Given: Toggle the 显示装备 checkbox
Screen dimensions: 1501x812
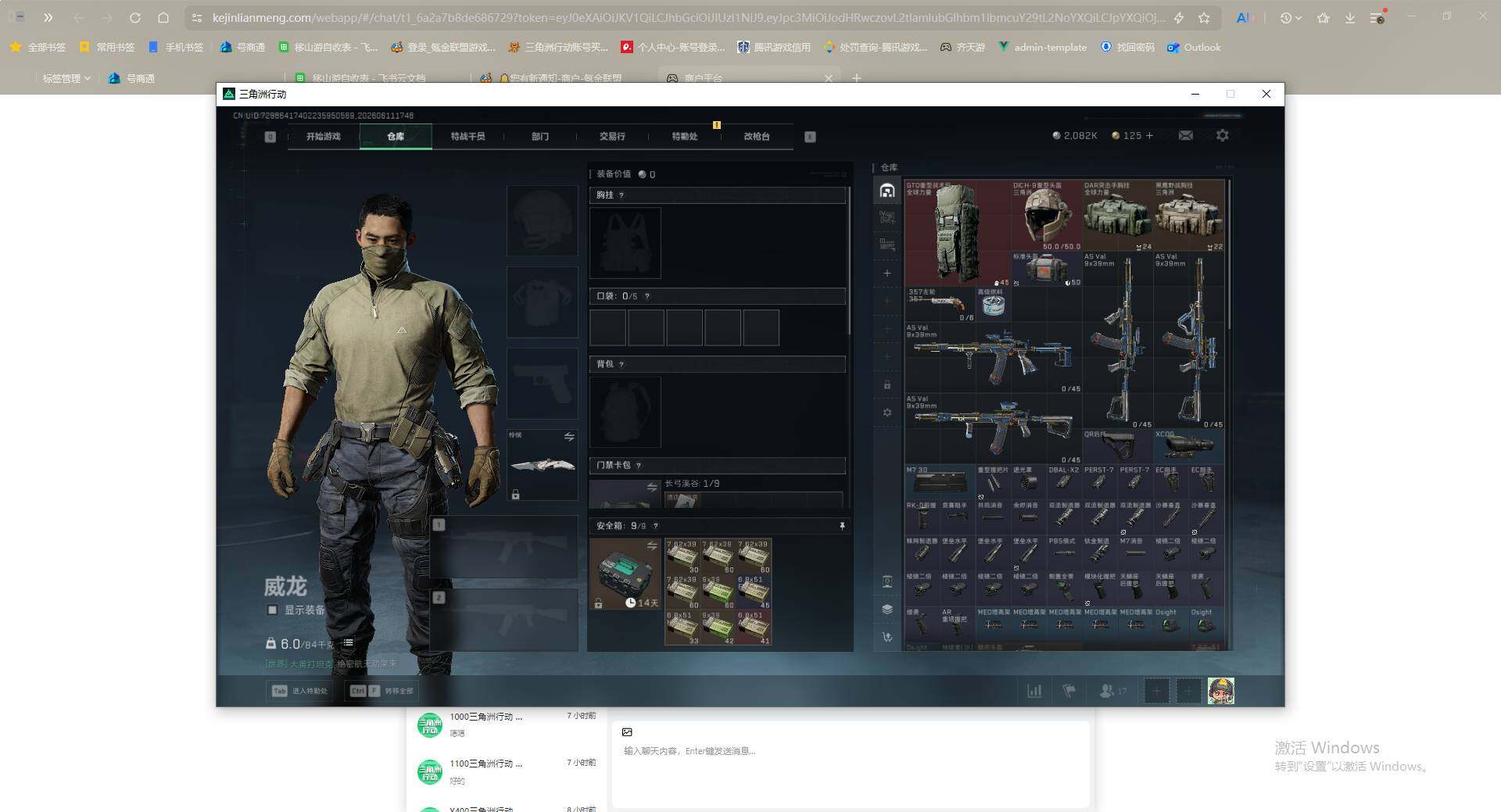Looking at the screenshot, I should (x=272, y=610).
